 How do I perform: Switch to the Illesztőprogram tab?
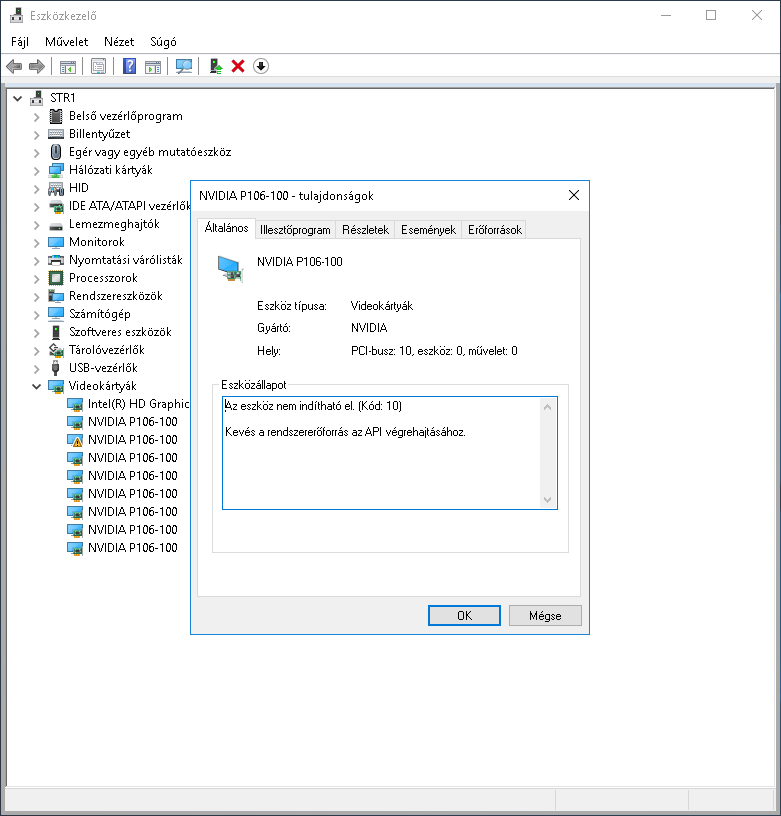[x=295, y=230]
